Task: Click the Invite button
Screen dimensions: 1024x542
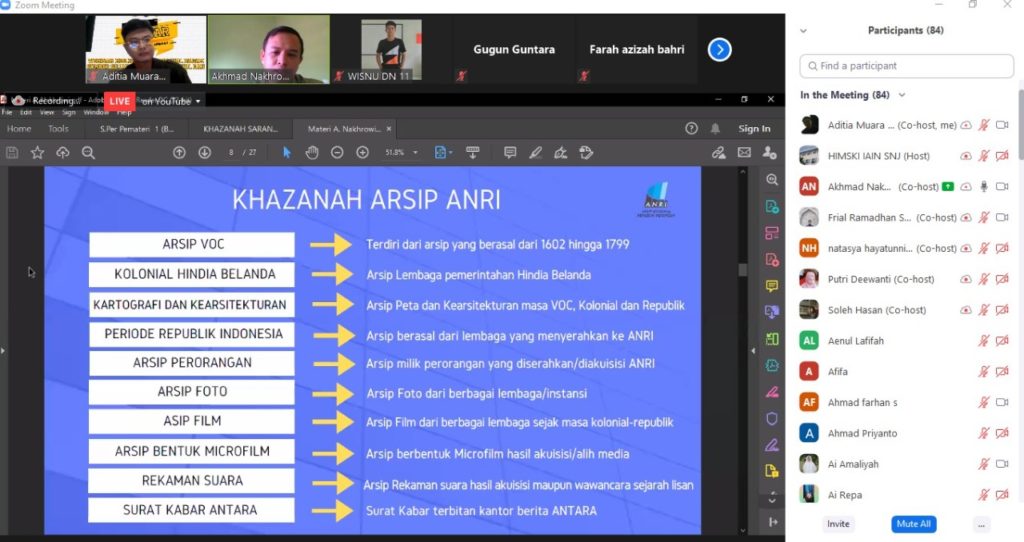Action: (x=838, y=524)
